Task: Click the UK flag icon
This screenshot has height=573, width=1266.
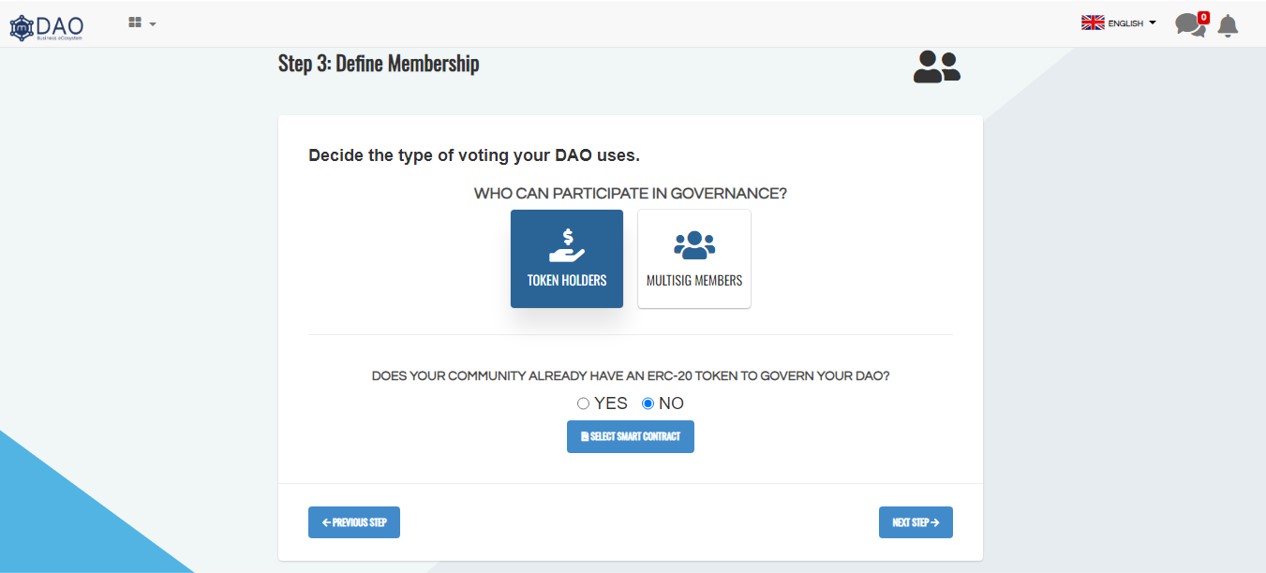Action: tap(1092, 23)
